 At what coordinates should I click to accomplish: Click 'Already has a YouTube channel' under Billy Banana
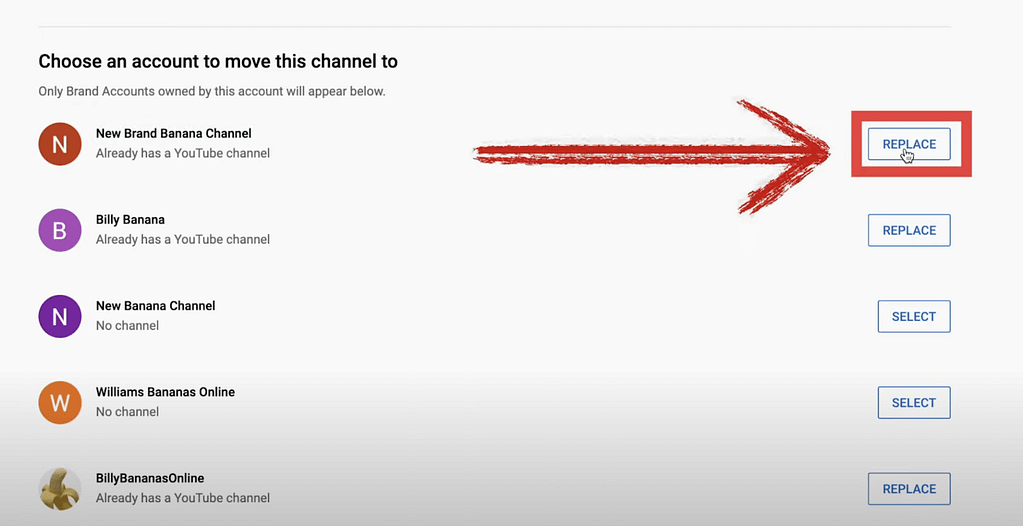(x=182, y=240)
